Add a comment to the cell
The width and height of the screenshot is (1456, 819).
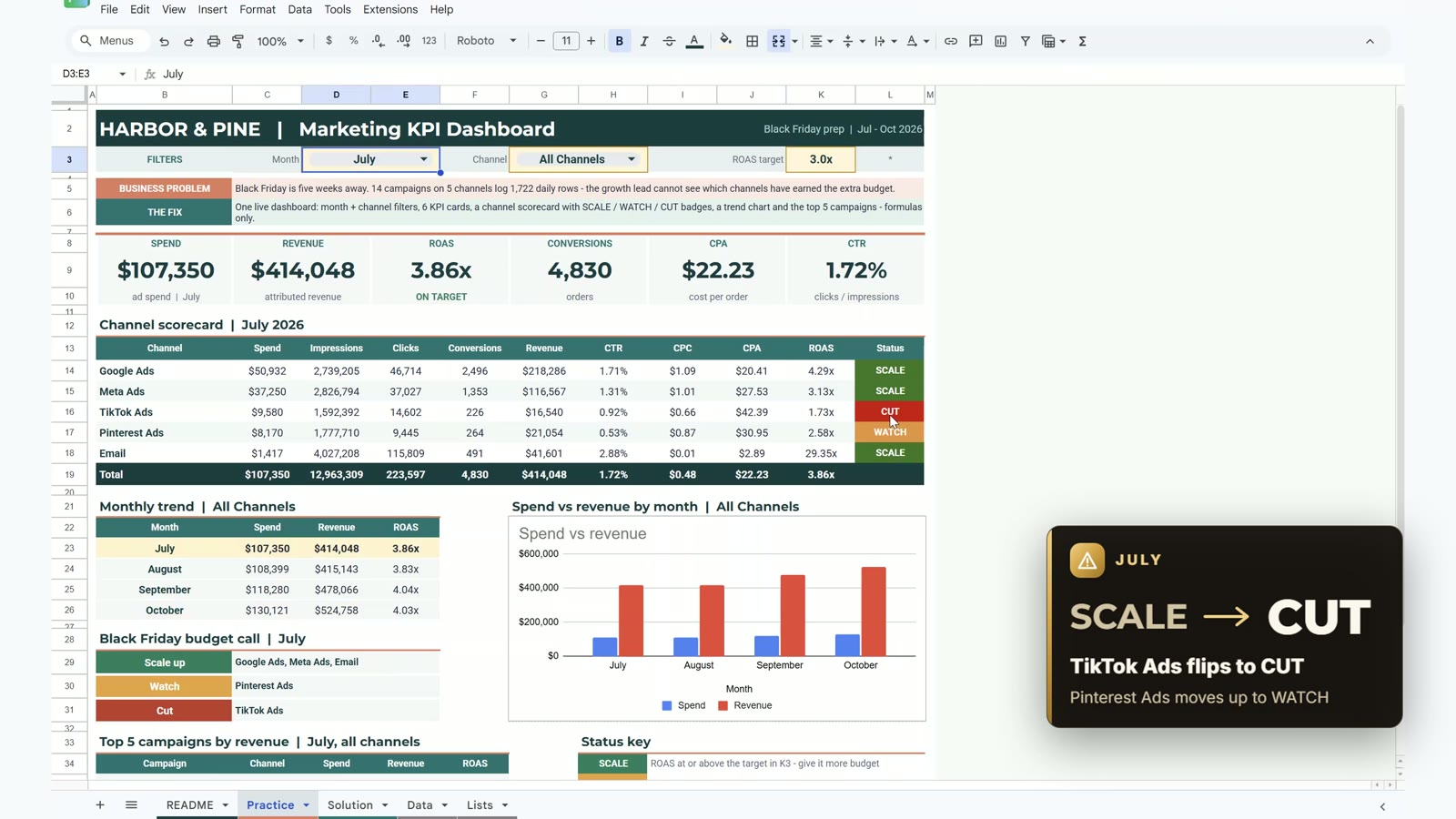pyautogui.click(x=976, y=41)
